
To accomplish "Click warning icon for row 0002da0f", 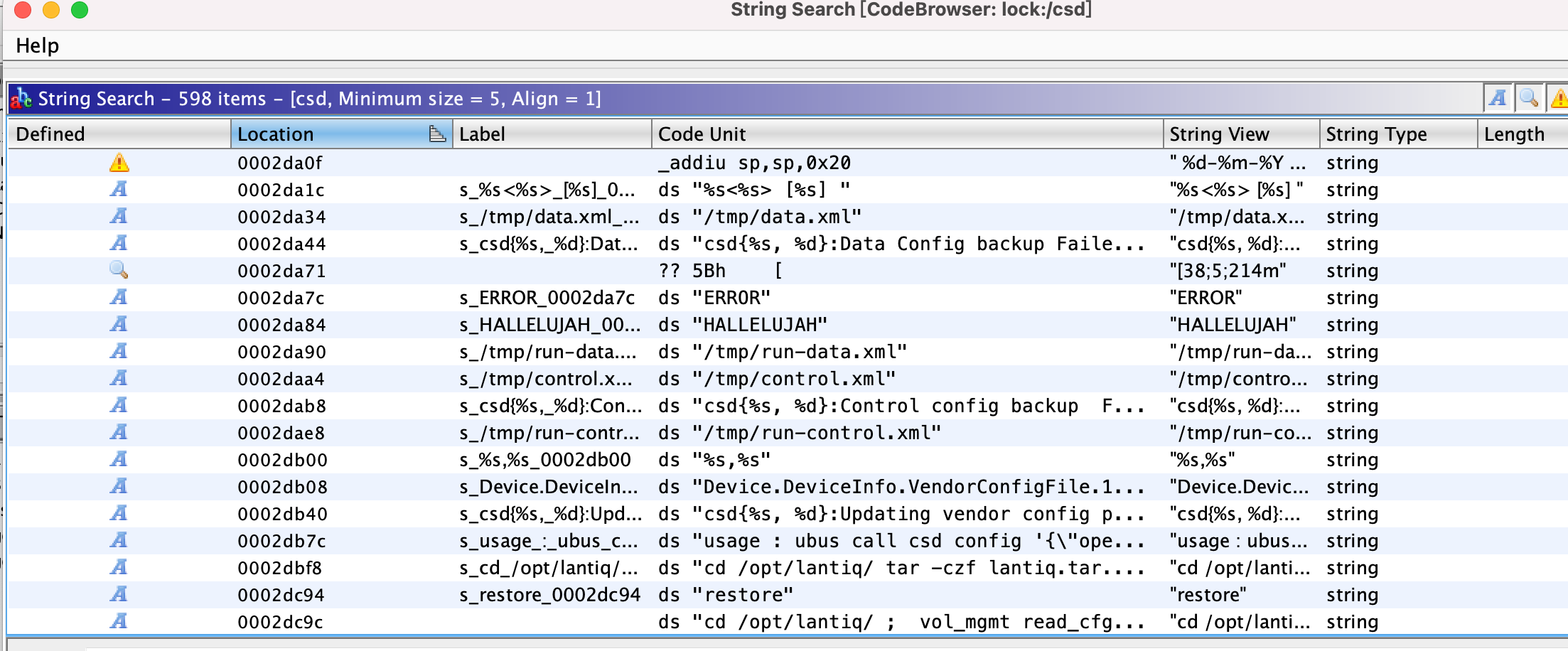I will (x=119, y=163).
